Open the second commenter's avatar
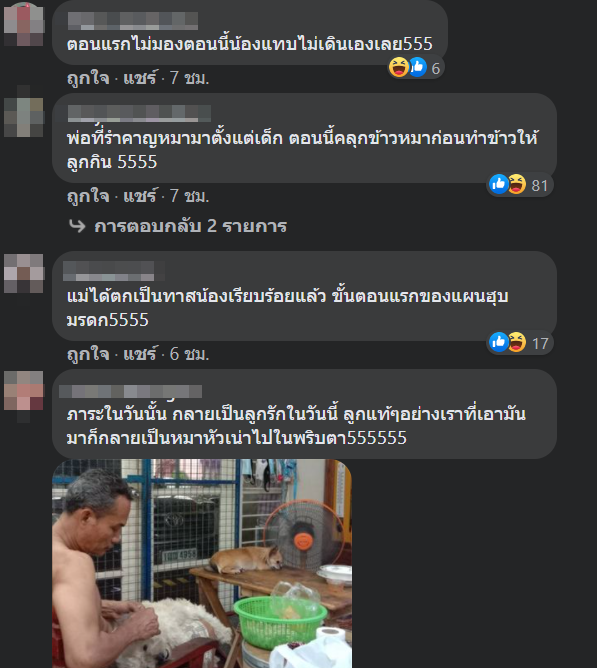Viewport: 597px width, 668px height. coord(24,117)
